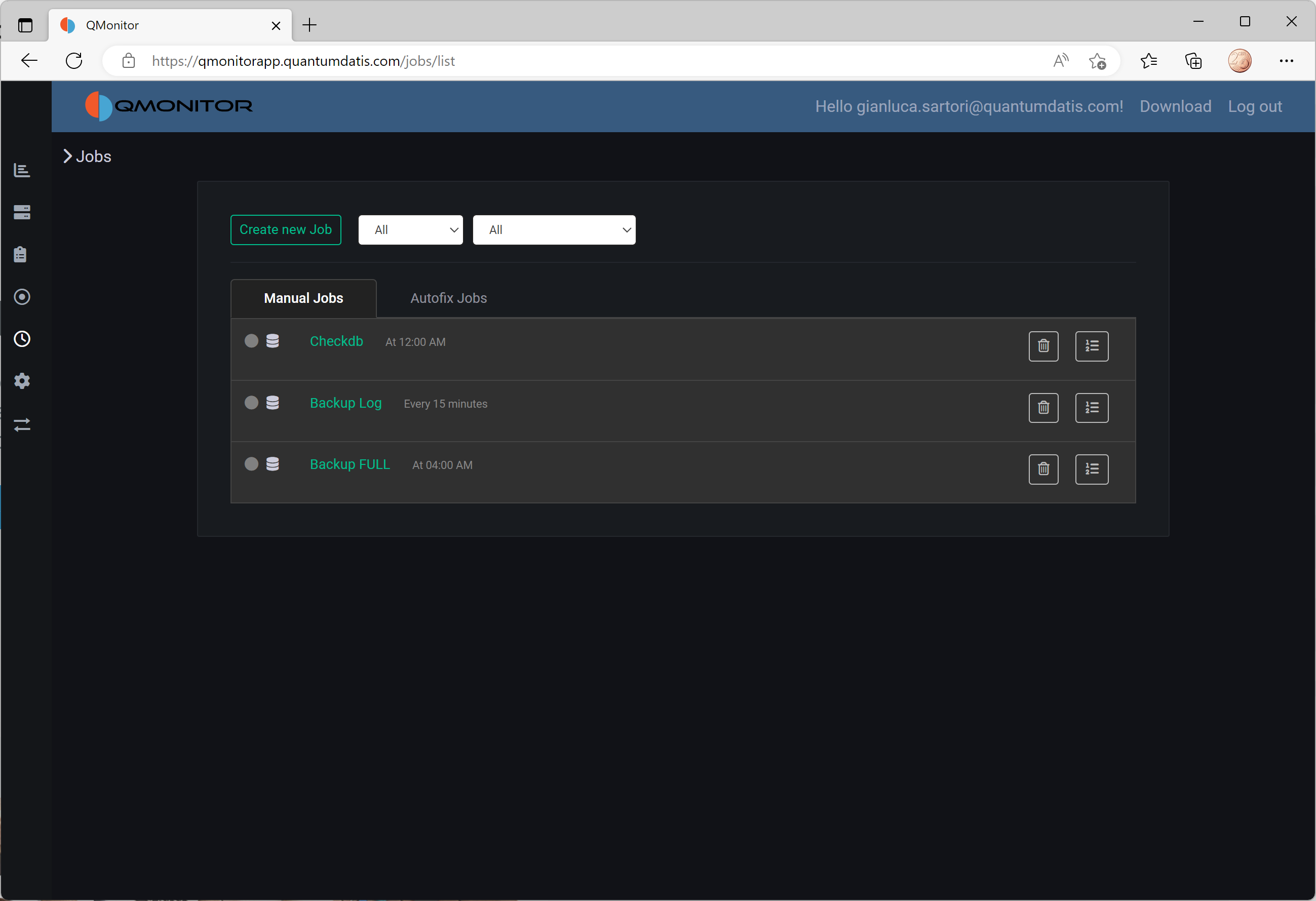Toggle the Backup Log job status circle

tap(251, 402)
